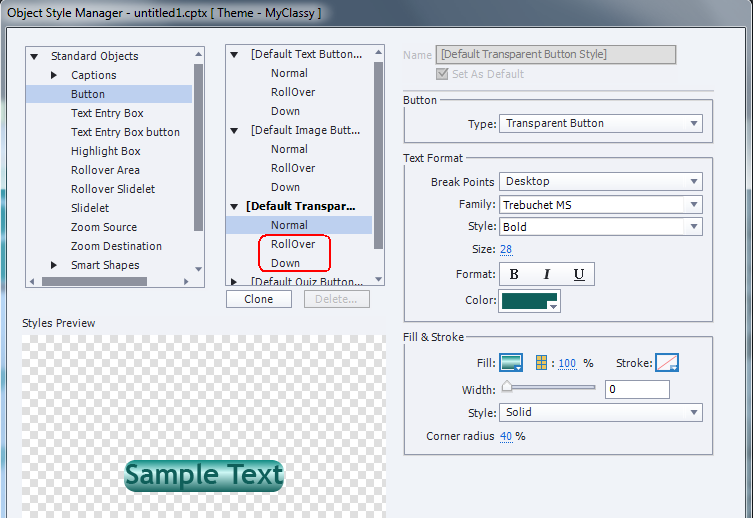Click the fill pattern grid icon
This screenshot has width=753, height=518.
click(542, 363)
